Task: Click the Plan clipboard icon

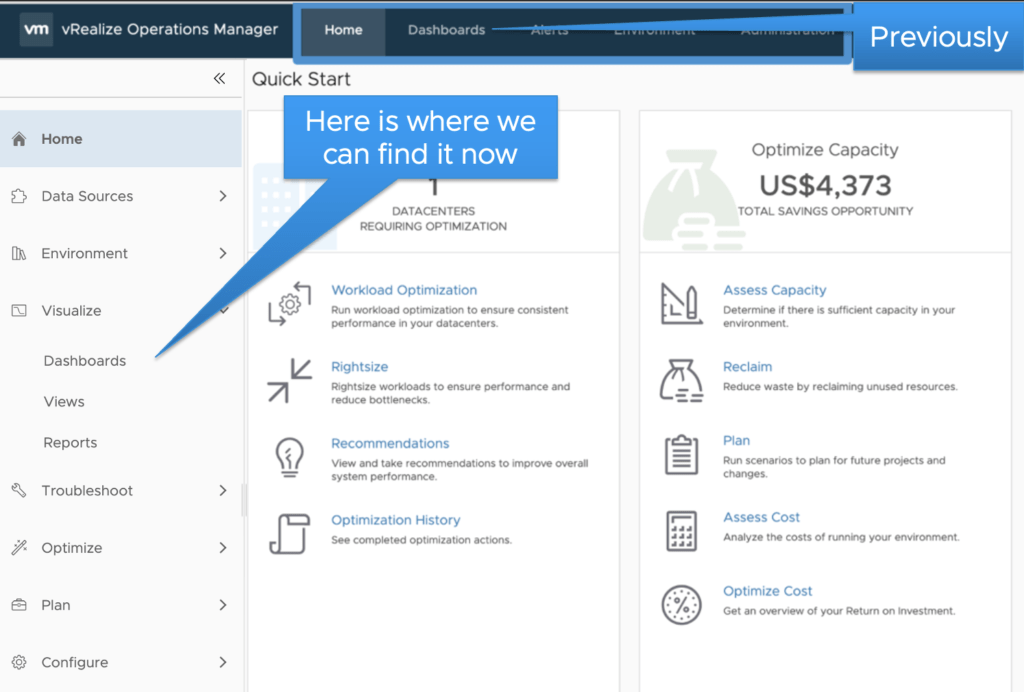Action: click(x=681, y=455)
